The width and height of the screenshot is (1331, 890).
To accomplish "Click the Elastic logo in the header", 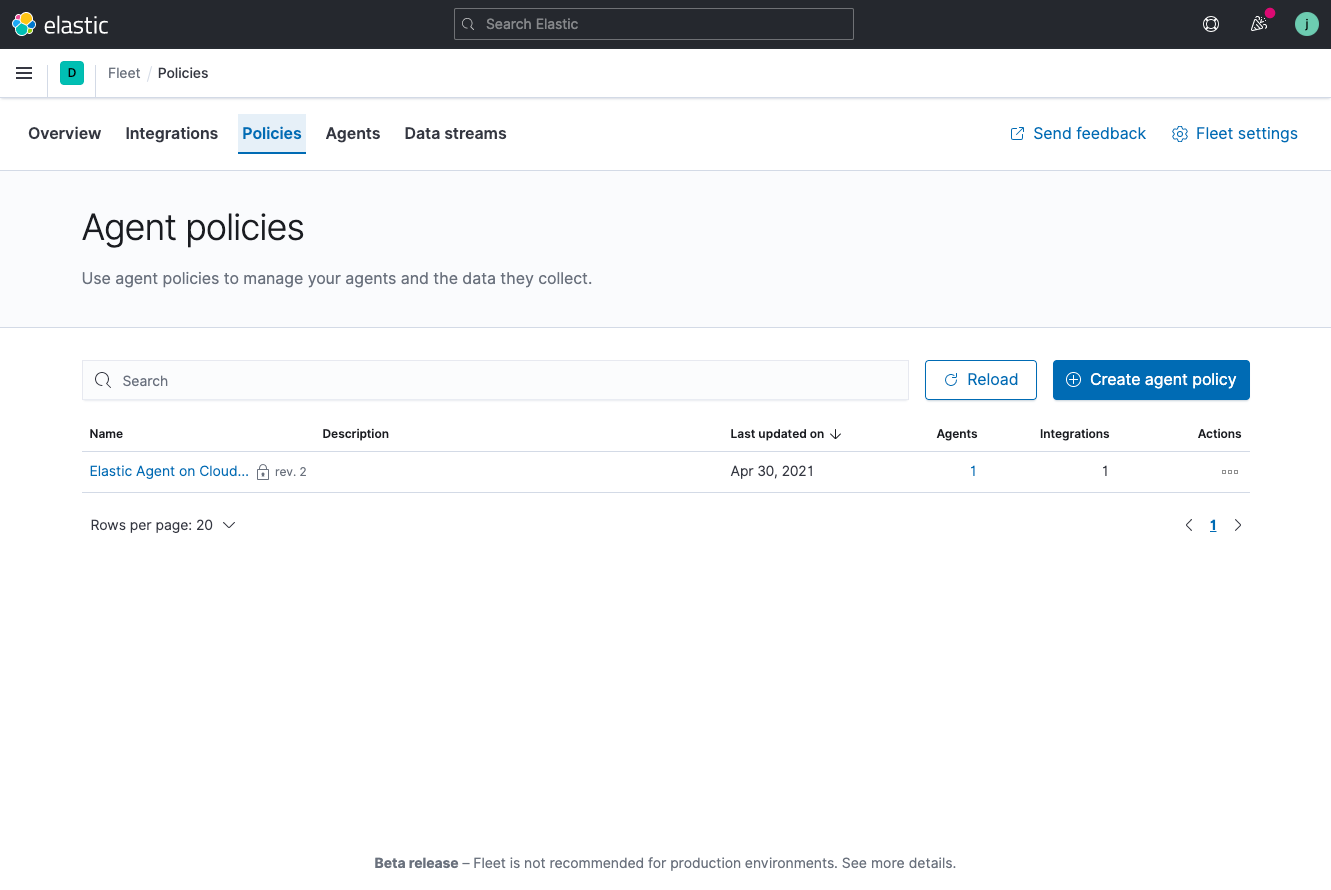I will (24, 23).
